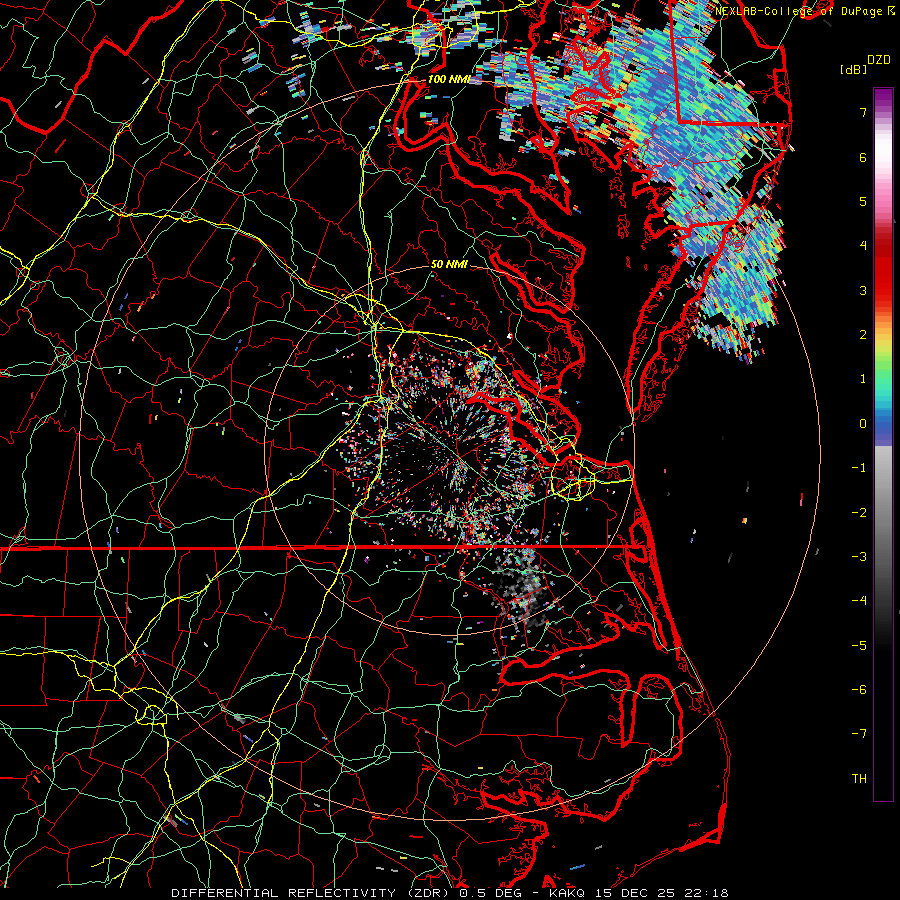Click the "-6" value on the color scale

(859, 690)
